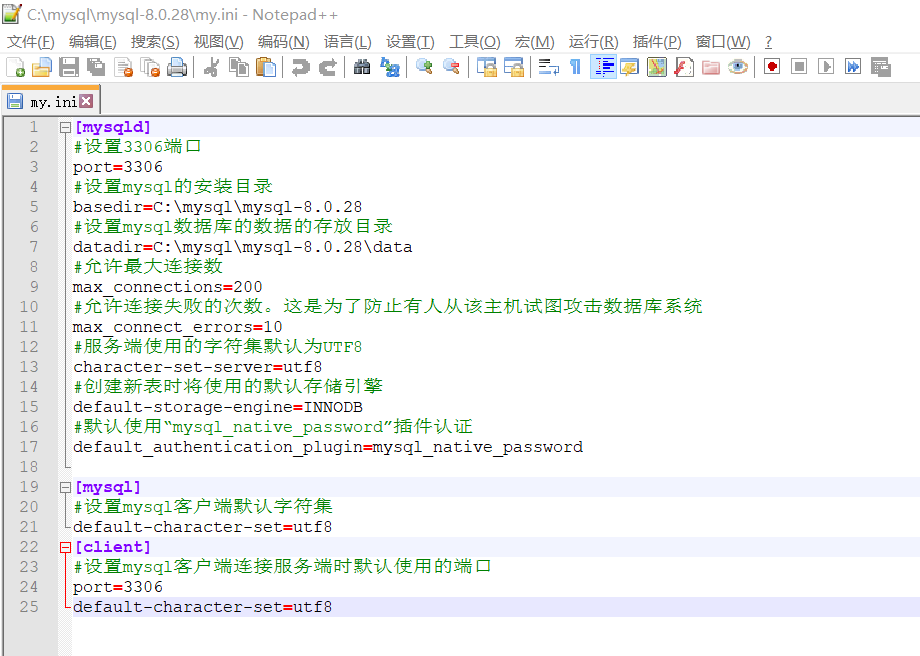Click the Close All documents icon
This screenshot has width=920, height=656.
tap(151, 67)
